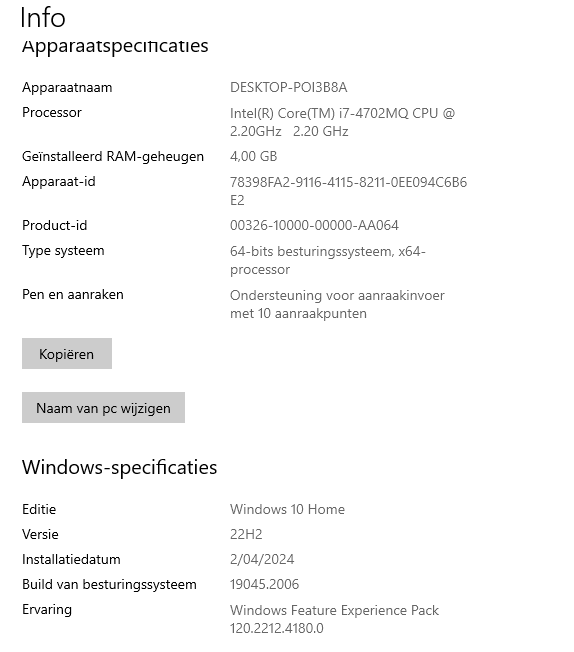Click the Windows 10 Home edition value
Image resolution: width=574 pixels, height=652 pixels.
[287, 509]
